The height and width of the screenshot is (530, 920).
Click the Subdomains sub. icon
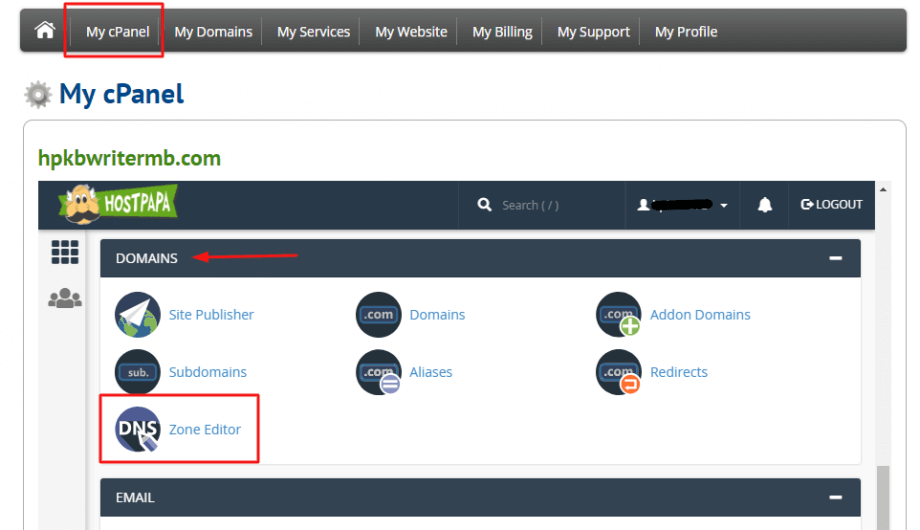coord(138,372)
